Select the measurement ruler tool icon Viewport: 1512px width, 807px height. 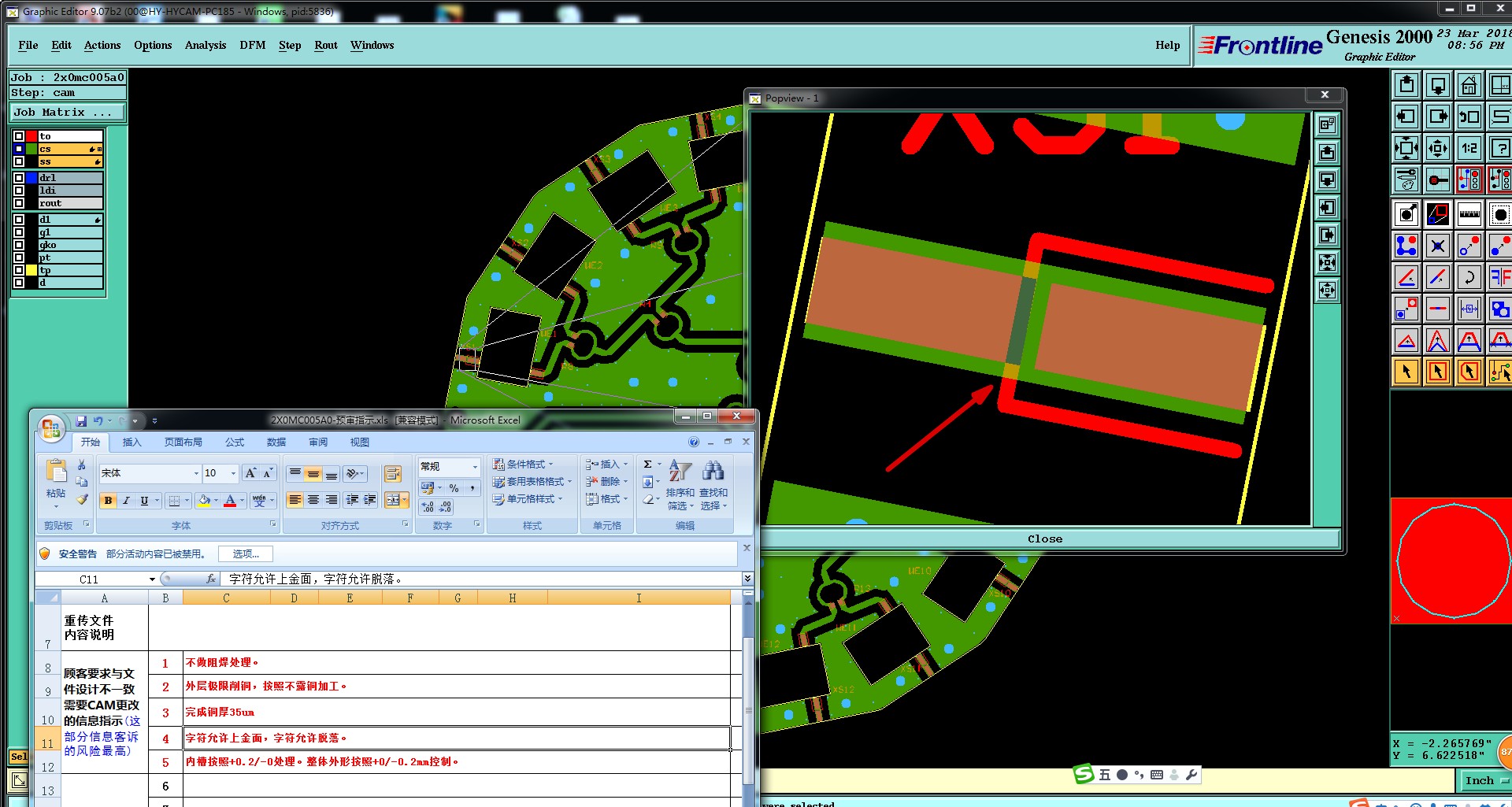pos(1469,214)
